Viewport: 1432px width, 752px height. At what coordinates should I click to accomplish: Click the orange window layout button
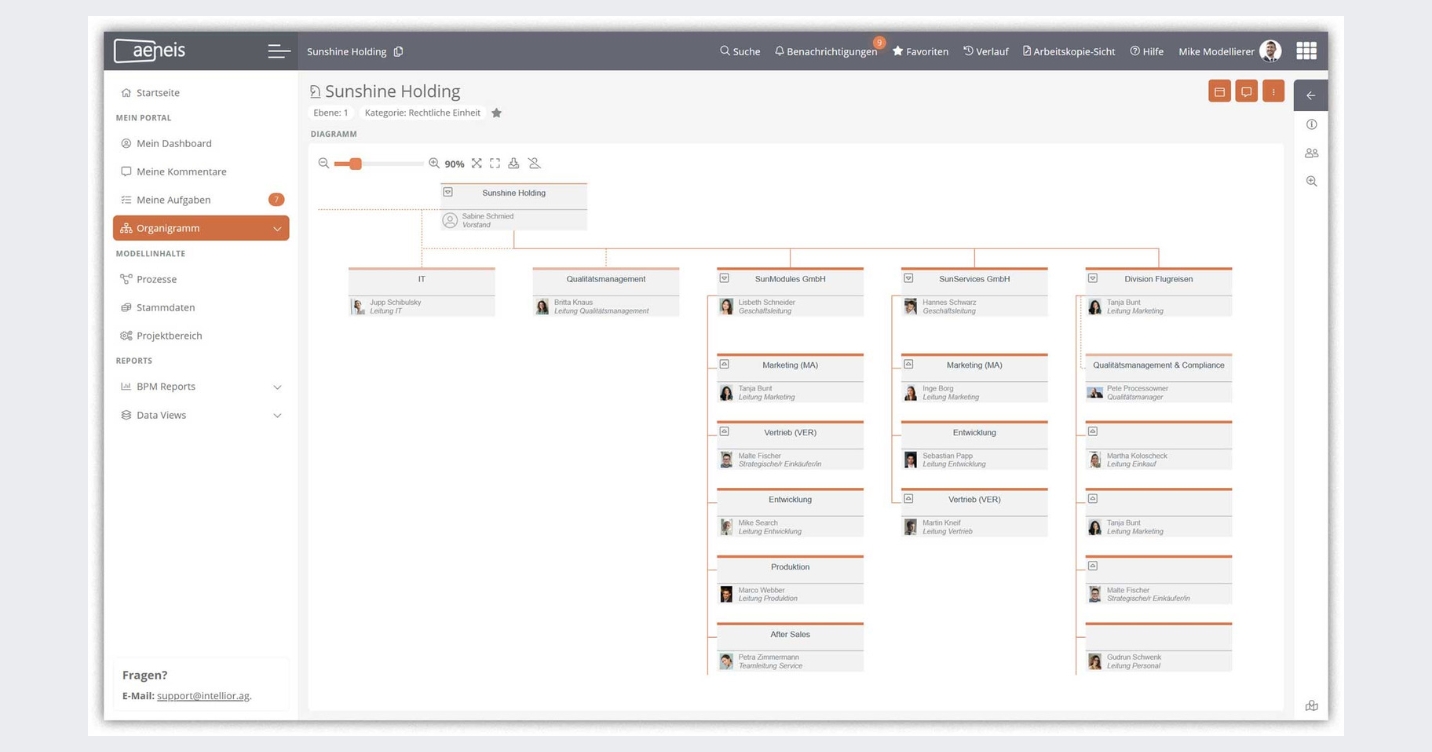pos(1219,92)
